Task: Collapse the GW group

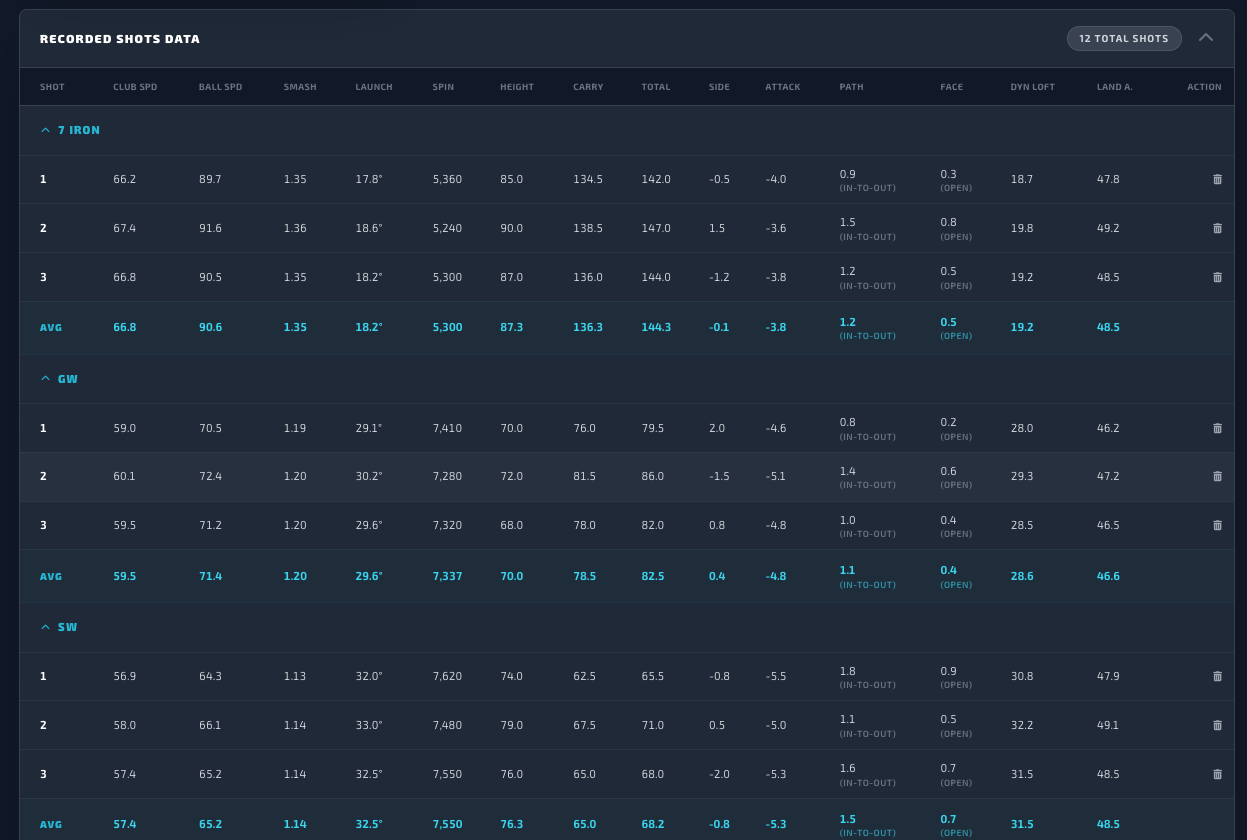Action: pyautogui.click(x=45, y=379)
